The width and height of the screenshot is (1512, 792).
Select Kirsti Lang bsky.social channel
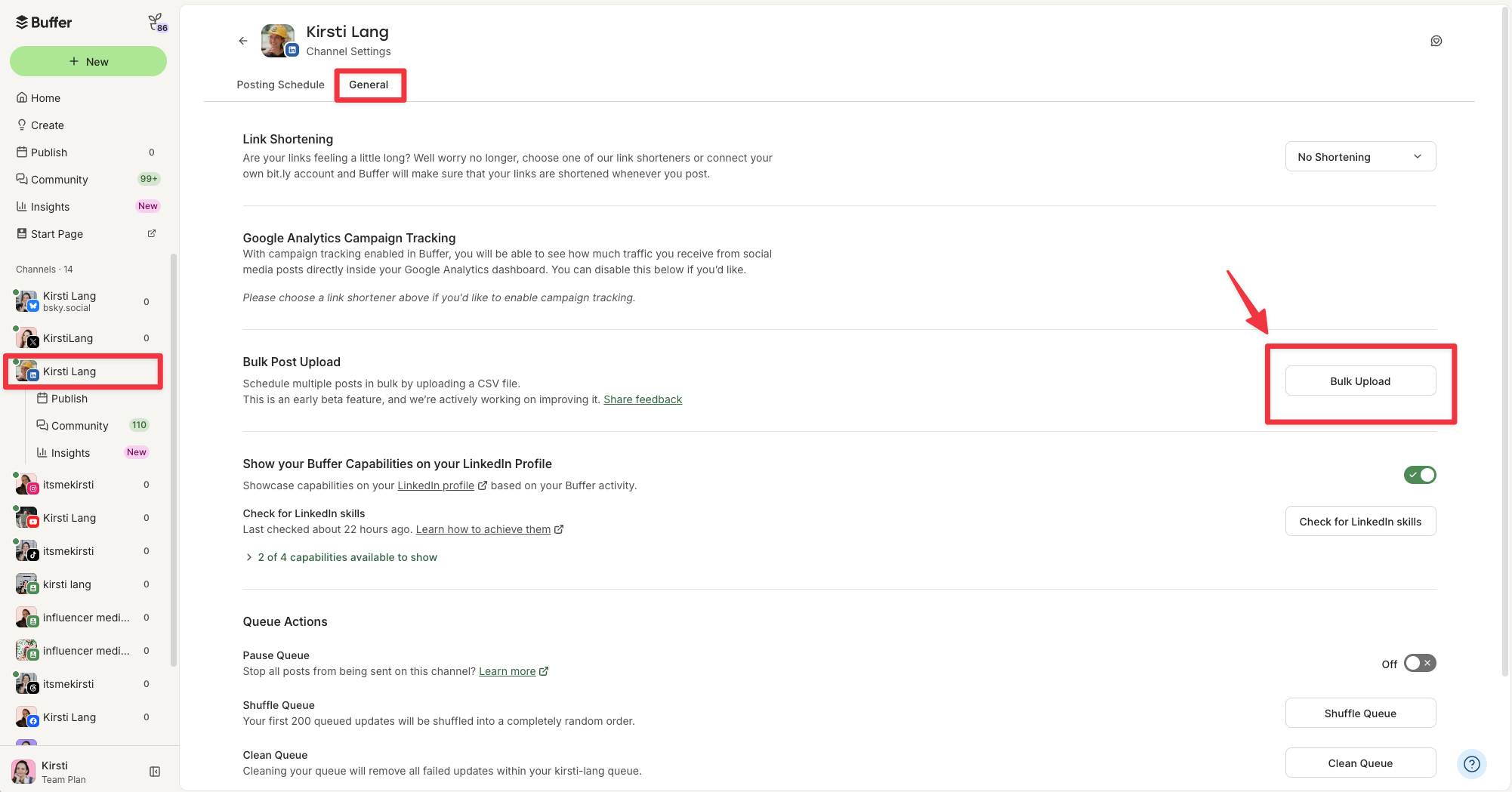point(83,301)
